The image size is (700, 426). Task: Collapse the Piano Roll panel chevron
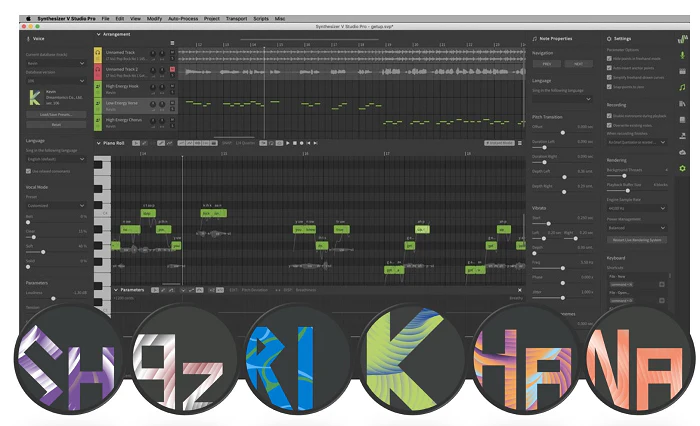(98, 143)
